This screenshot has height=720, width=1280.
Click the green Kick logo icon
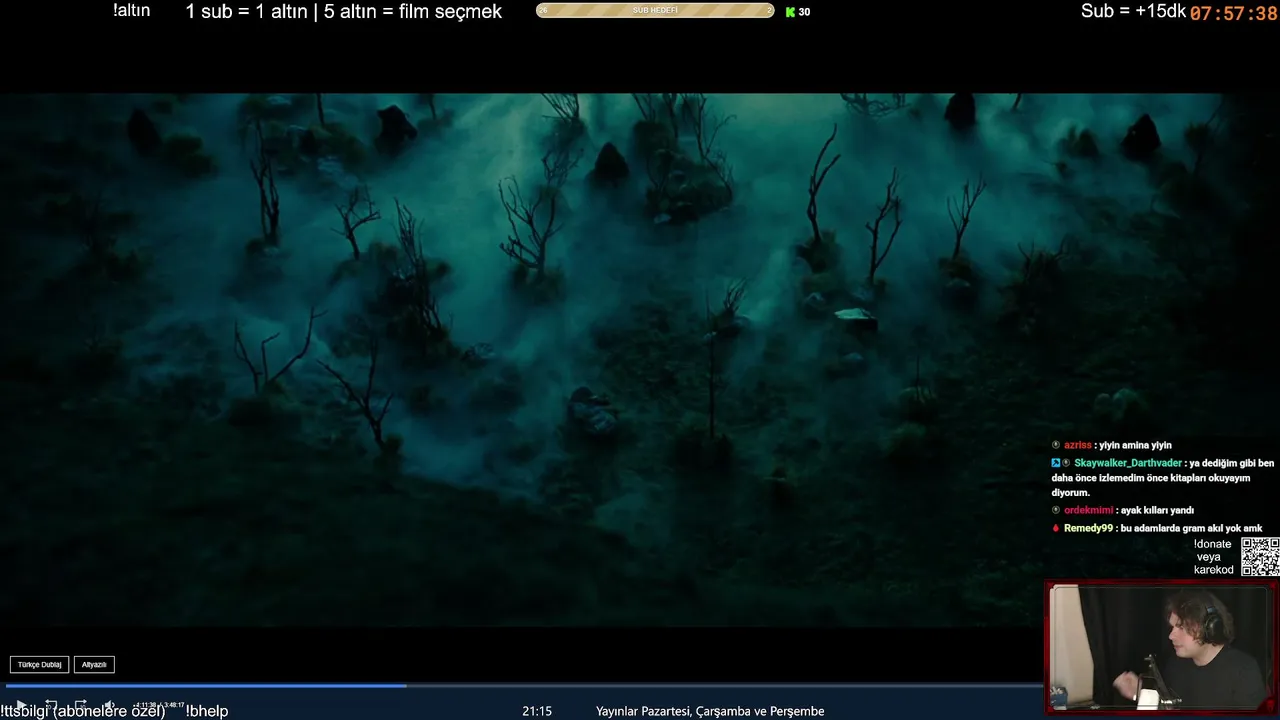click(x=790, y=12)
